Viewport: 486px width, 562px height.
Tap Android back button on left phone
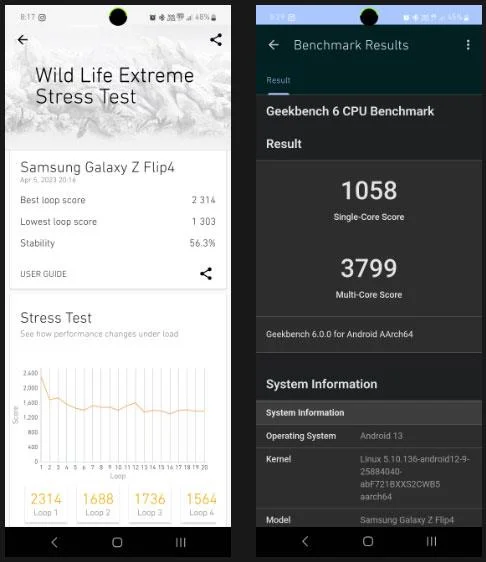pyautogui.click(x=54, y=542)
